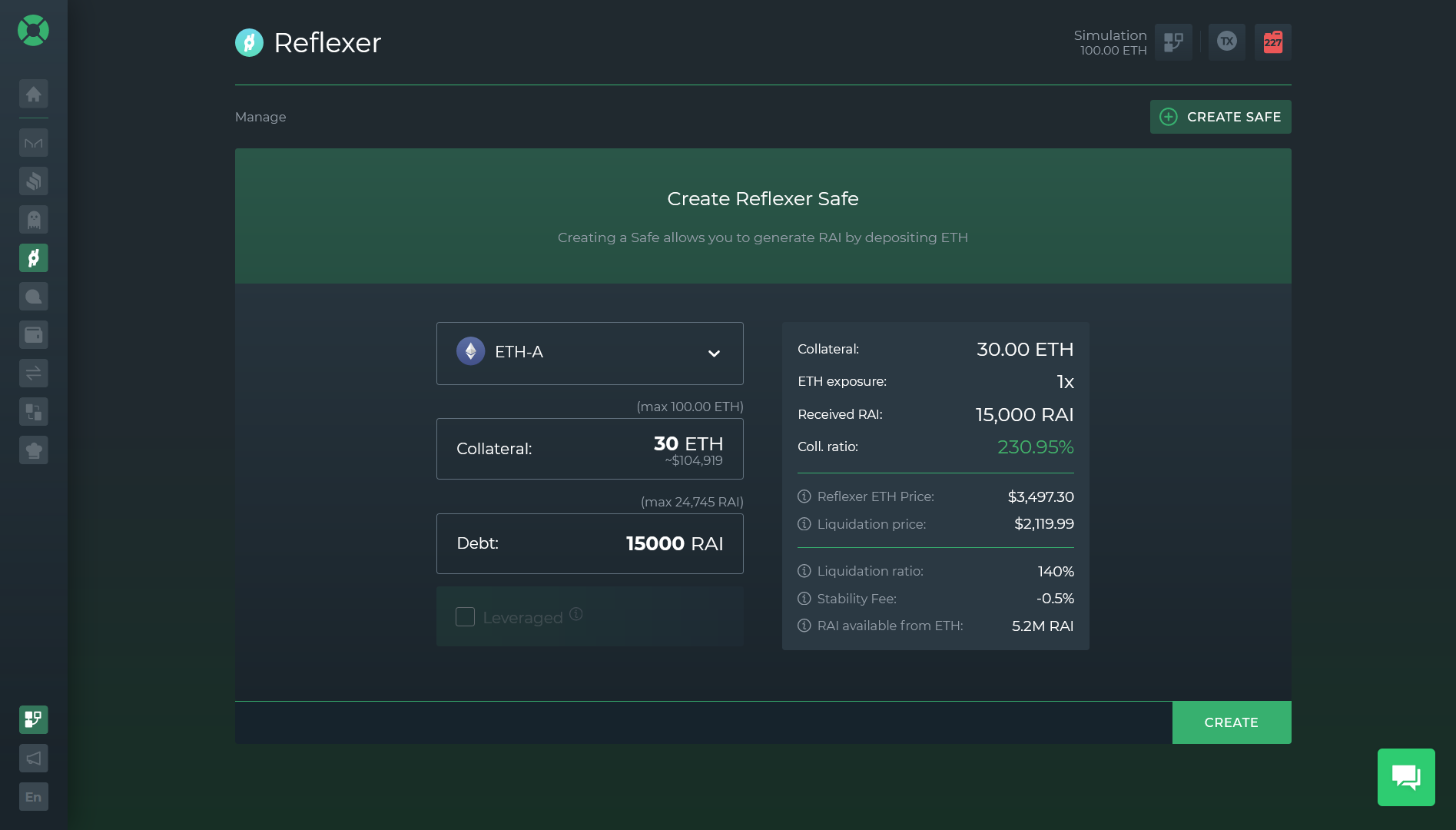
Task: Open the announcements megaphone icon
Action: click(x=34, y=759)
